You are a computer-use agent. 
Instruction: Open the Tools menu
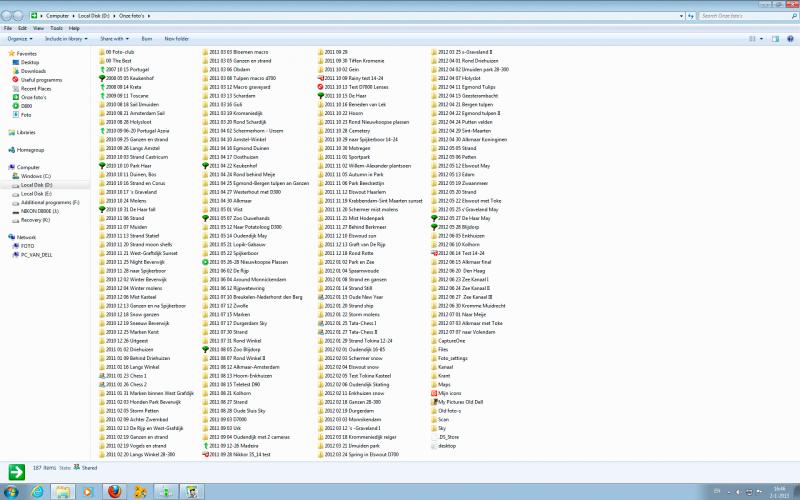[x=56, y=29]
